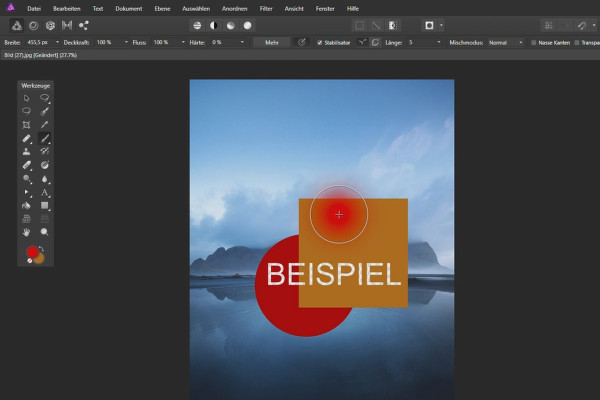Select the Bild (27).jpg document tab
This screenshot has width=600, height=400.
click(41, 55)
